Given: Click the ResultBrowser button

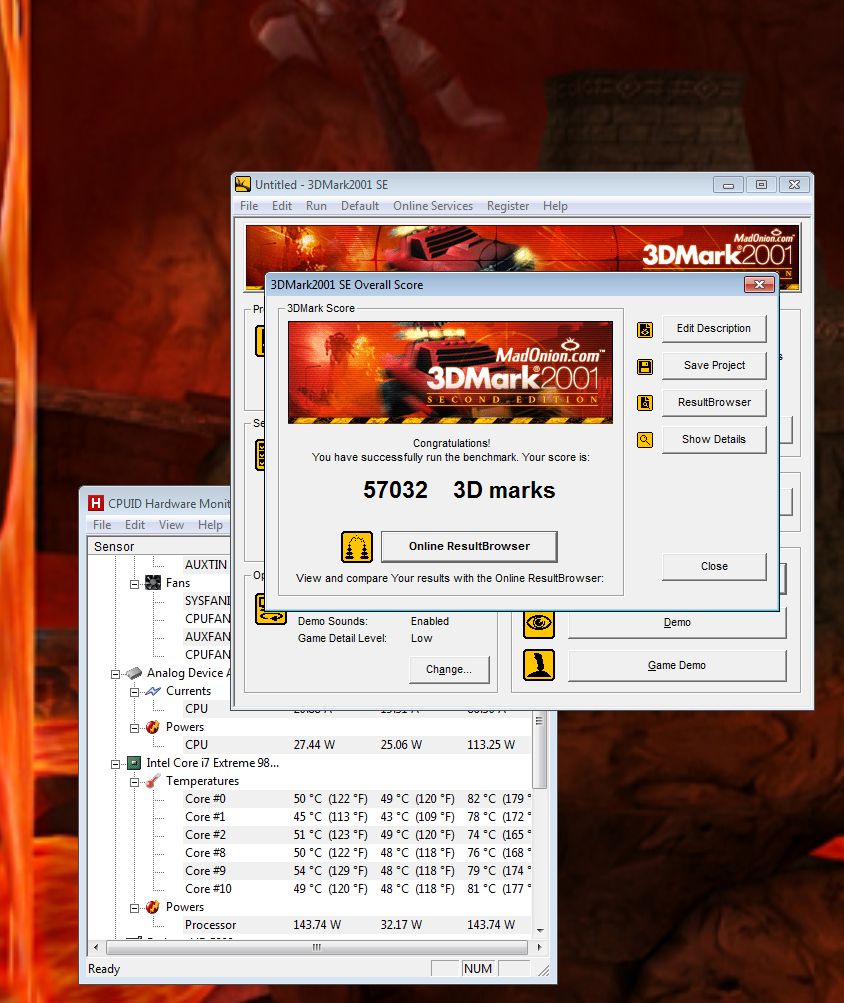Looking at the screenshot, I should (714, 402).
